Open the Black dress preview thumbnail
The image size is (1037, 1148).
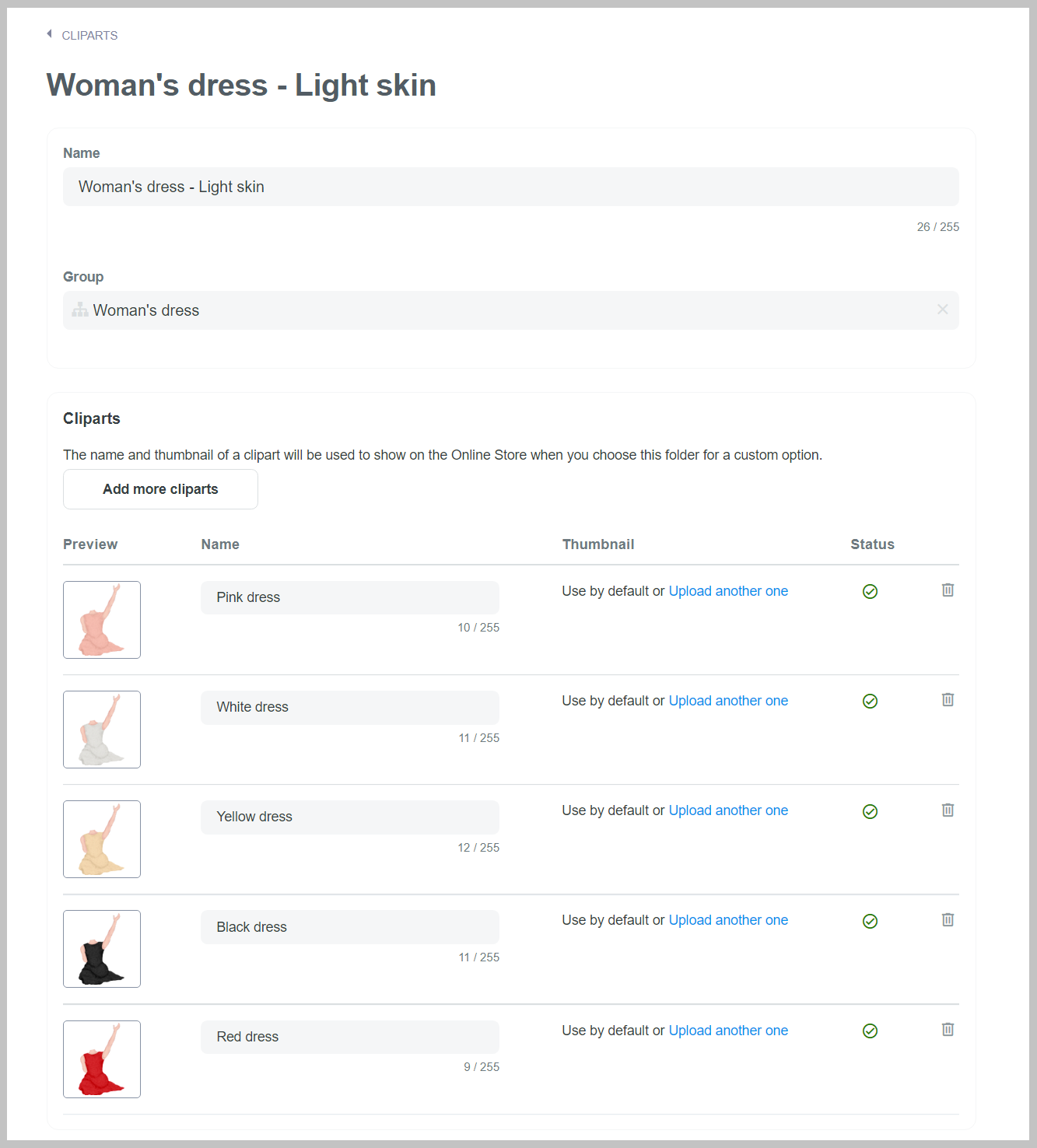coord(102,949)
